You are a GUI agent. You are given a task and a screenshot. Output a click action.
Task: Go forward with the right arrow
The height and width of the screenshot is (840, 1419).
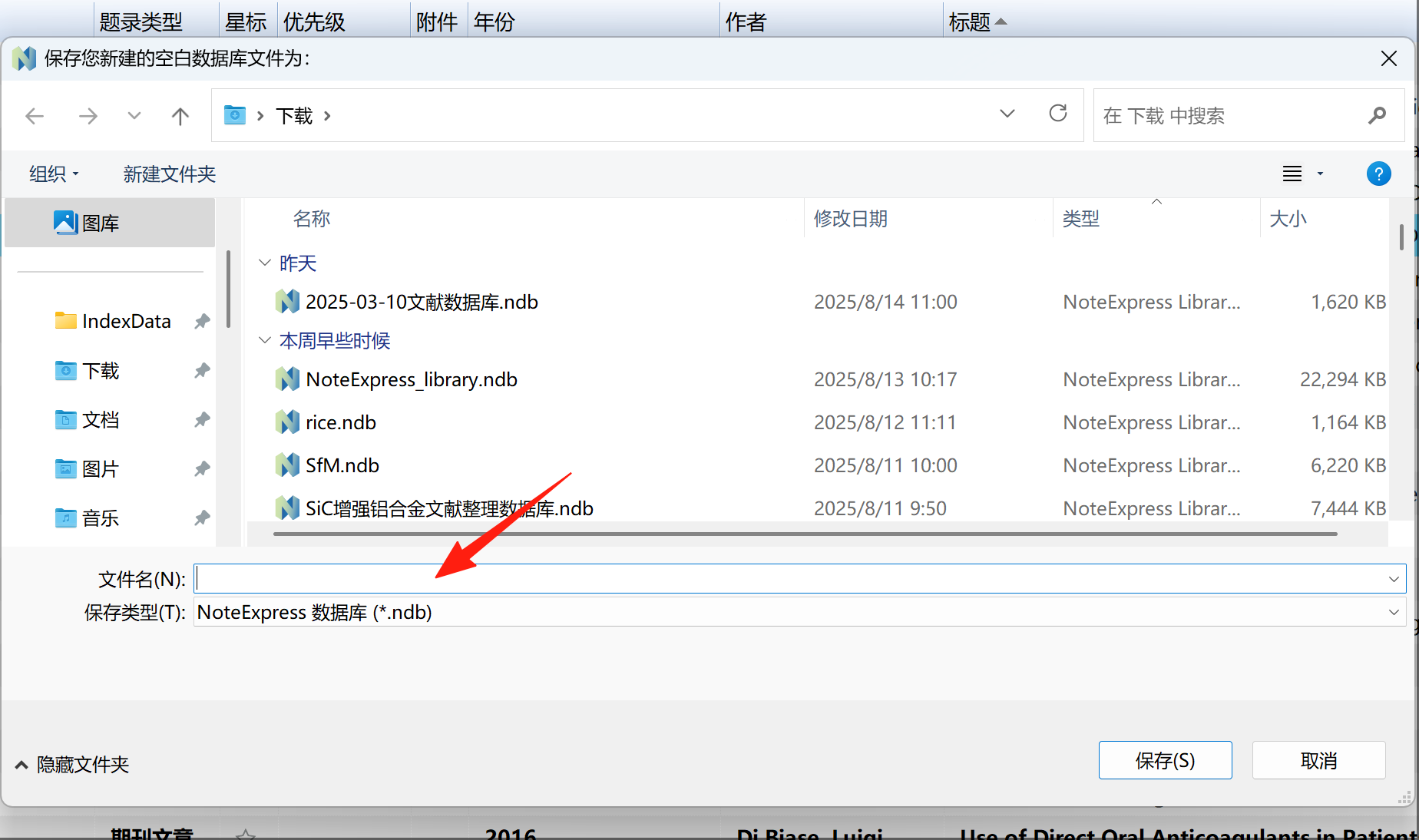88,116
